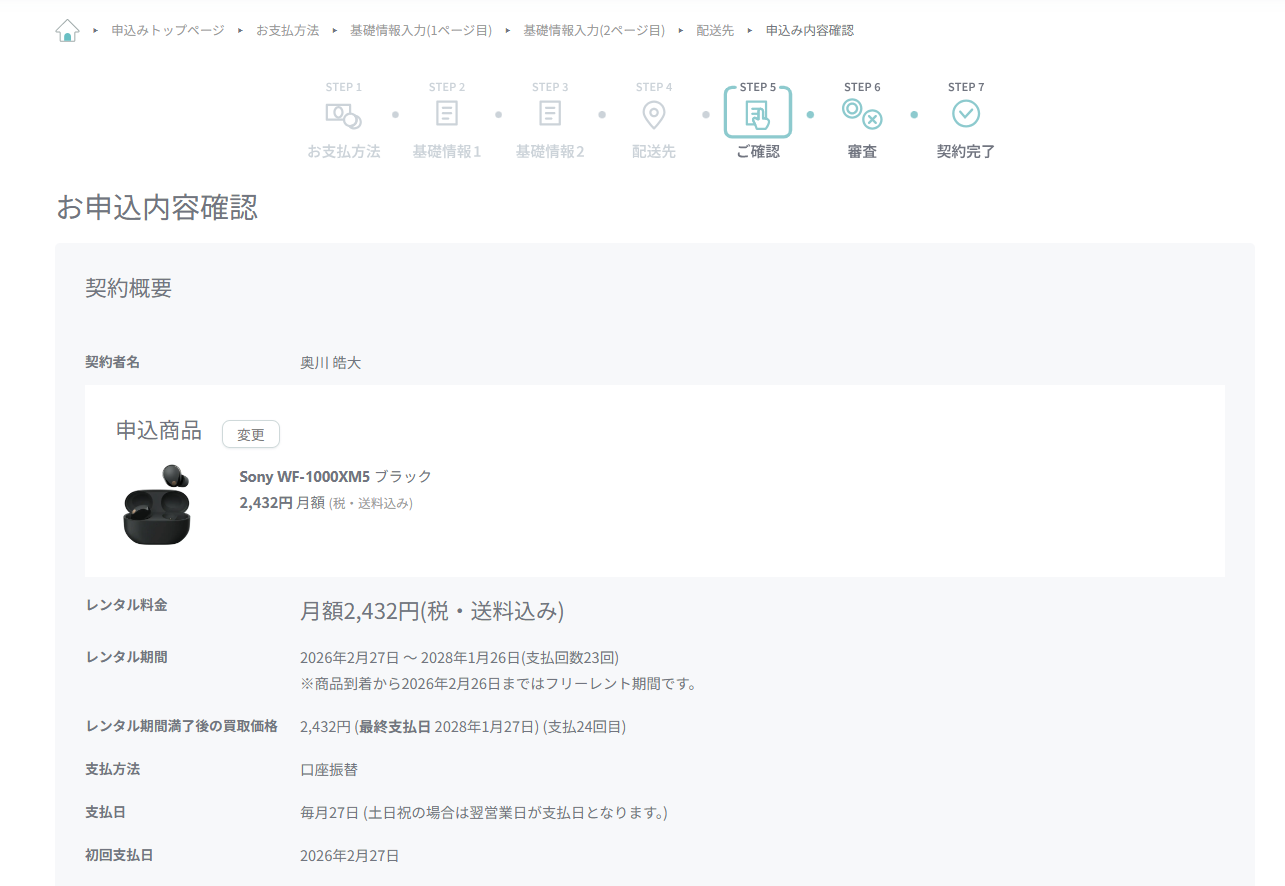Click the 変更 button next to 申込商品
Viewport: 1285px width, 886px height.
[250, 434]
